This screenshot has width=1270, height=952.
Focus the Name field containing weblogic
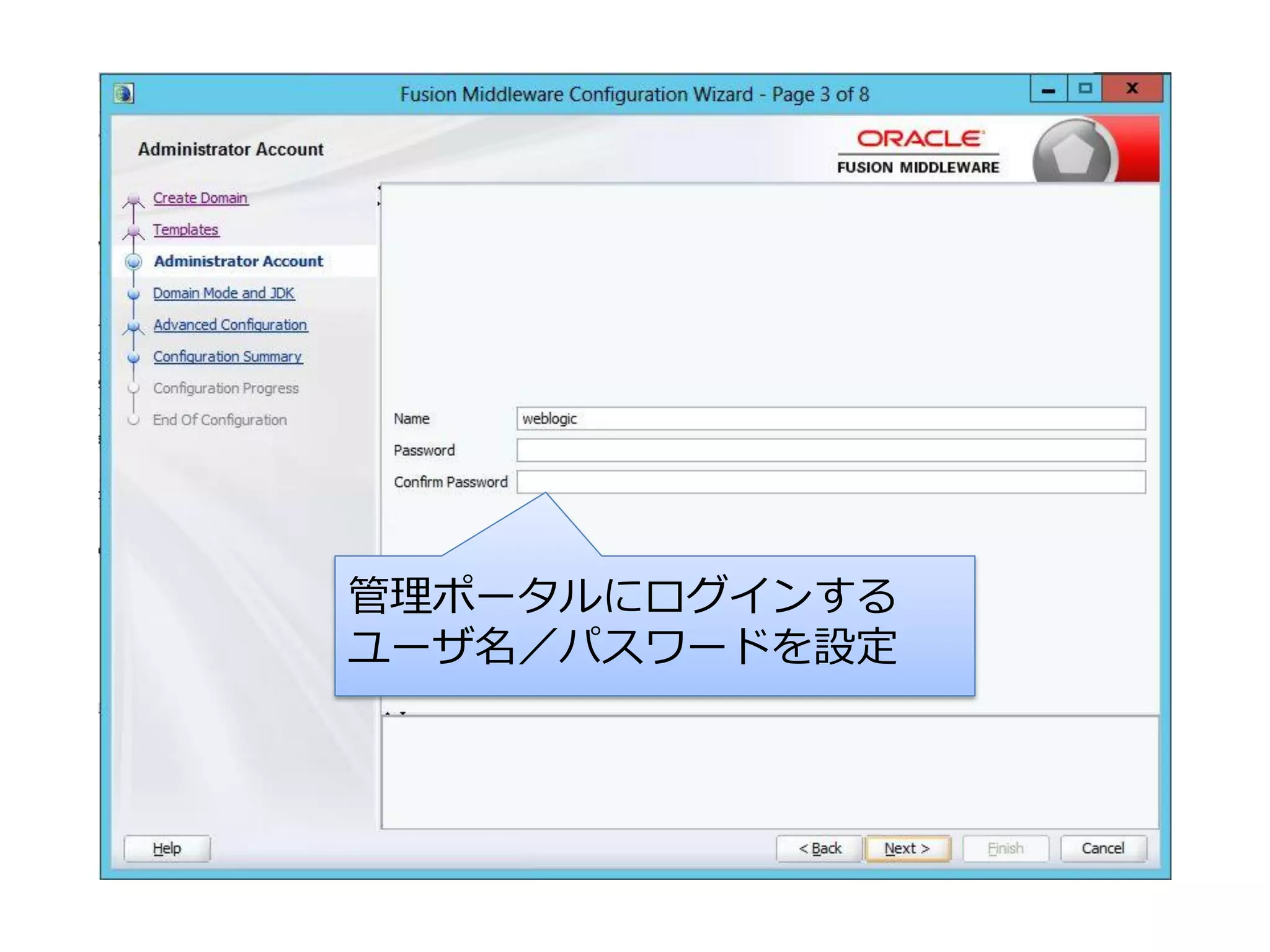point(831,418)
